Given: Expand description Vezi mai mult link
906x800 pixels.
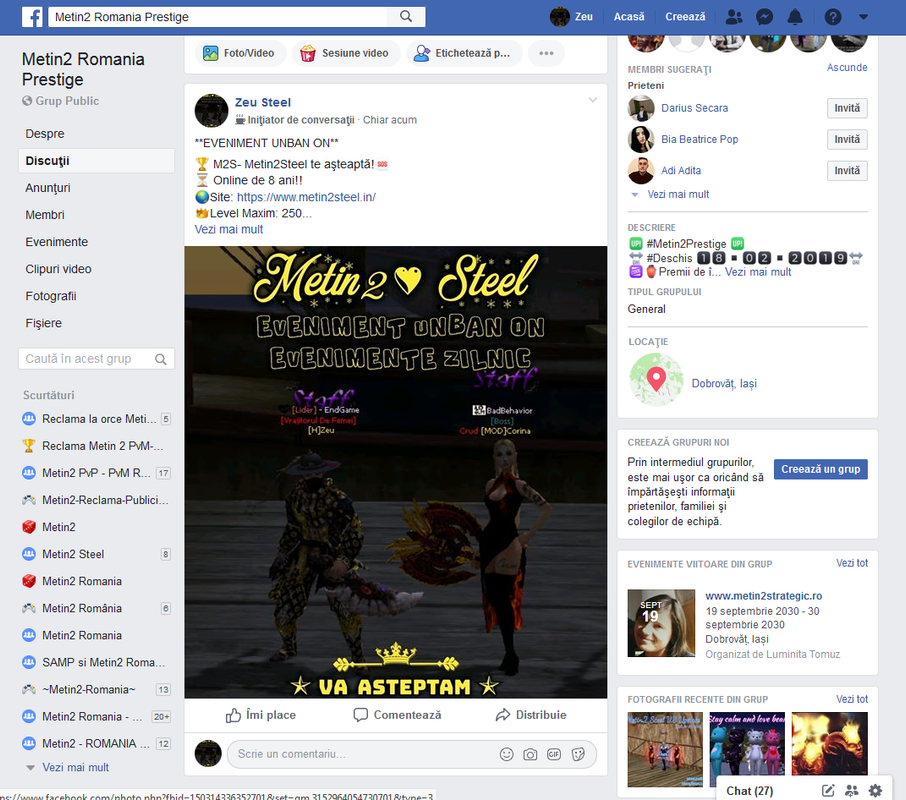Looking at the screenshot, I should pyautogui.click(x=758, y=272).
